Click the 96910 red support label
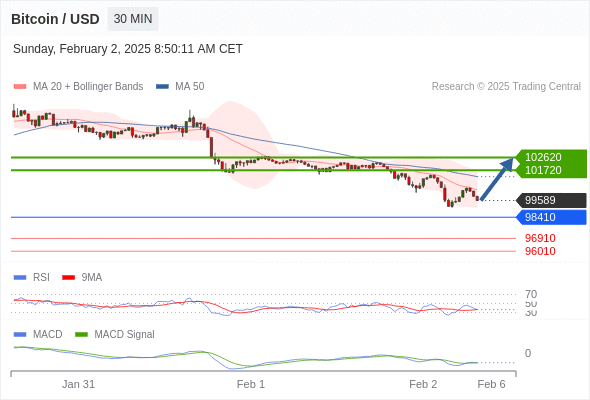Image resolution: width=590 pixels, height=400 pixels. (x=540, y=238)
